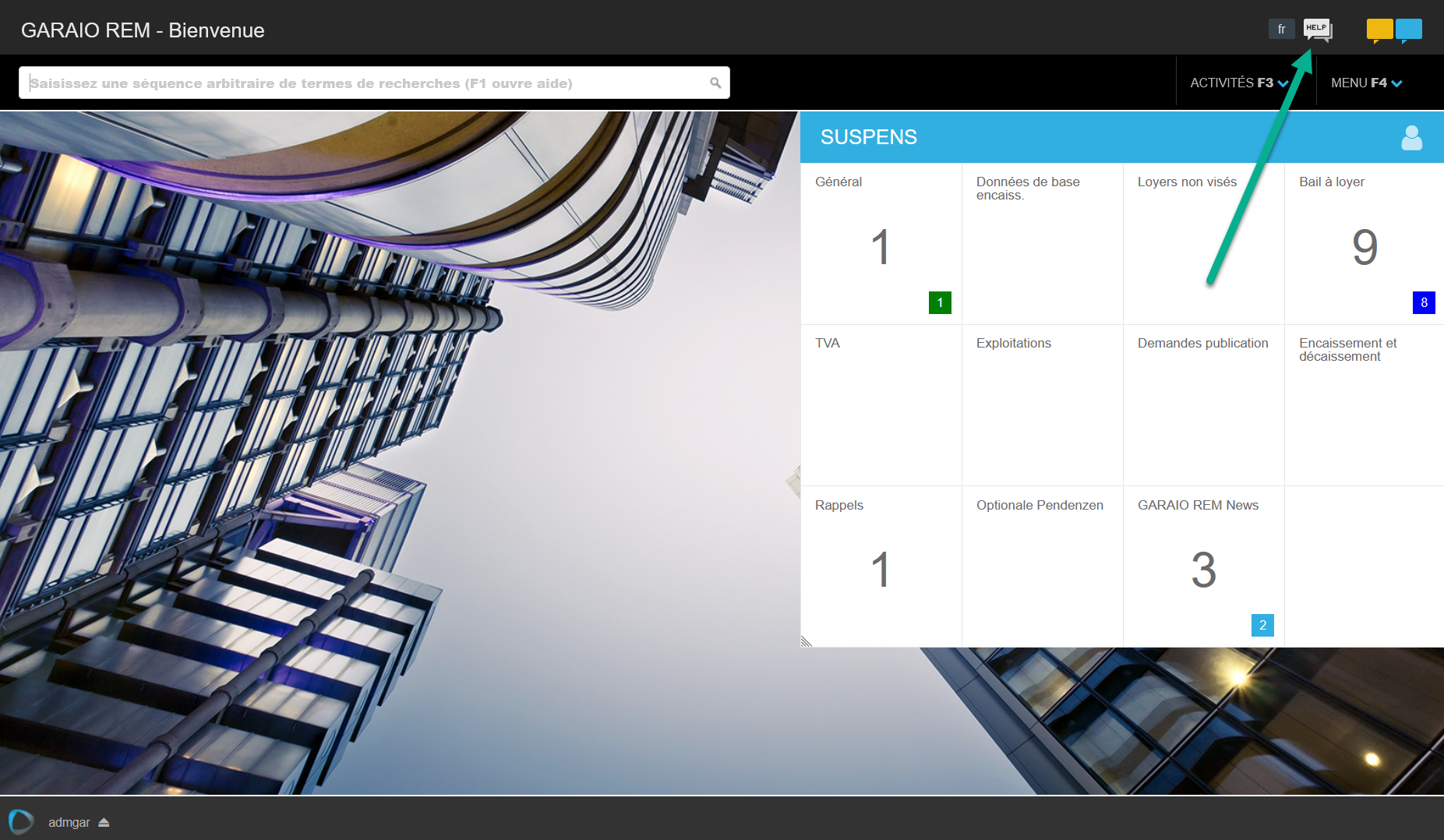Open the Encaissement et décaissement tile
Screen dimensions: 1444x840
pyautogui.click(x=1364, y=404)
